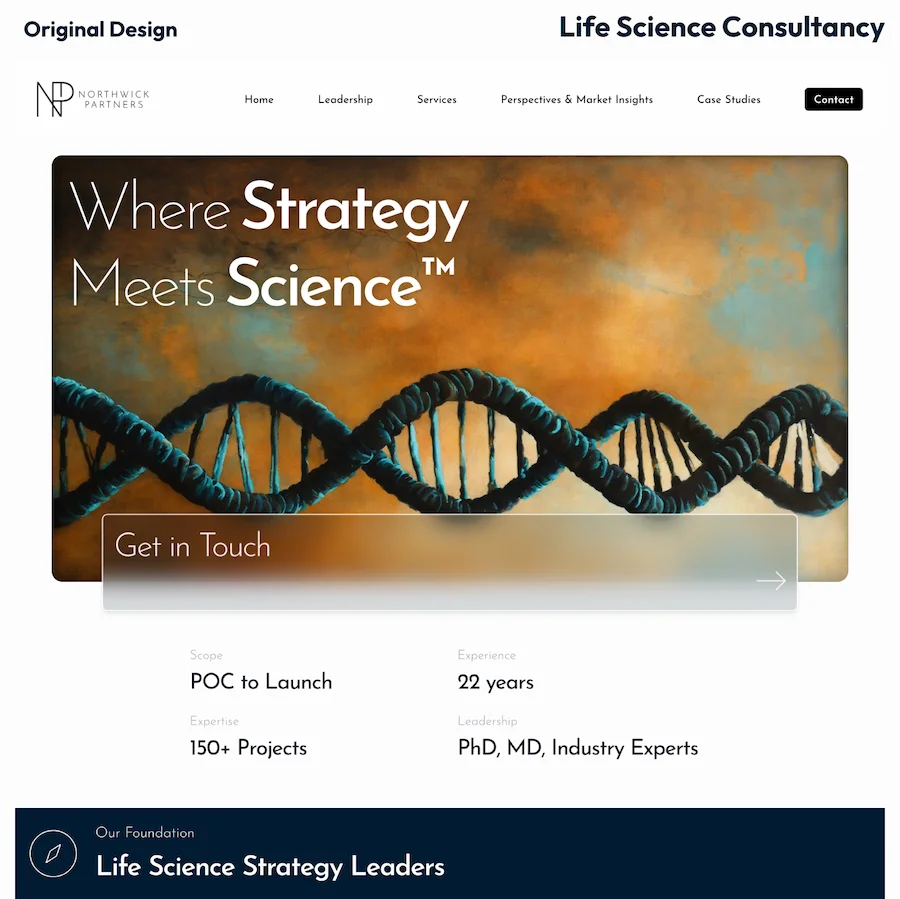The width and height of the screenshot is (900, 899).
Task: Click the Northwick Partners NP logo
Action: 92,99
